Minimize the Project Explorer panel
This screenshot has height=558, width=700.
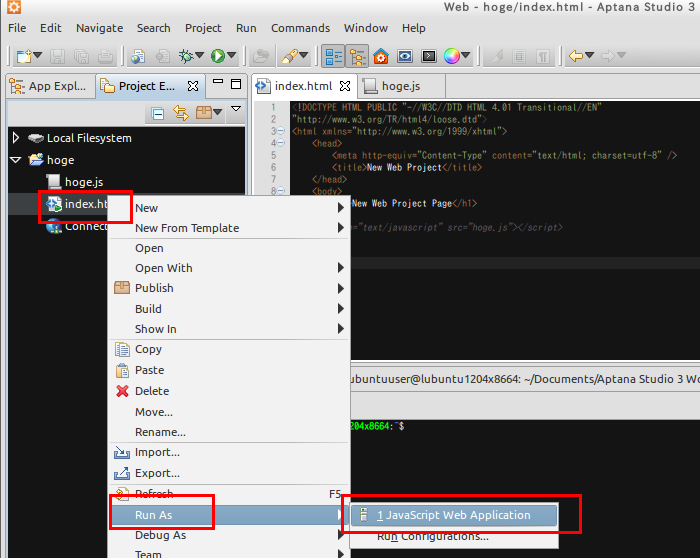coord(218,83)
